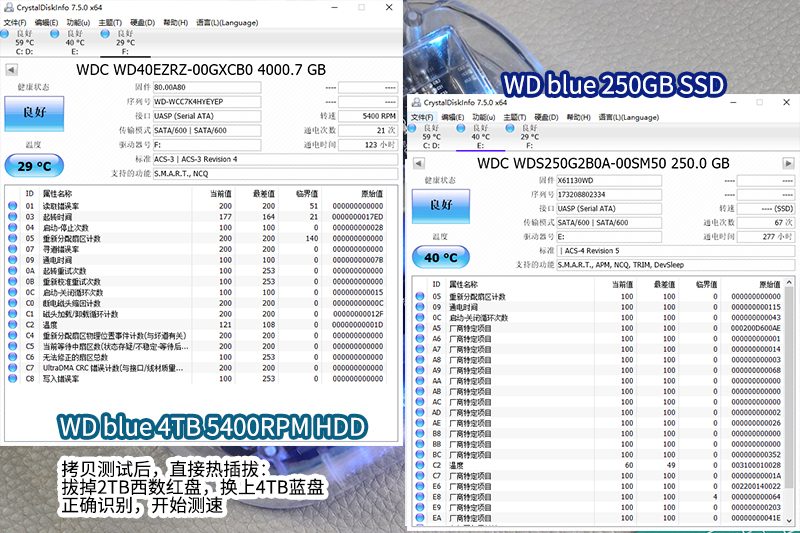Click the firmware field X61130WD
The image size is (800, 533).
(x=609, y=181)
